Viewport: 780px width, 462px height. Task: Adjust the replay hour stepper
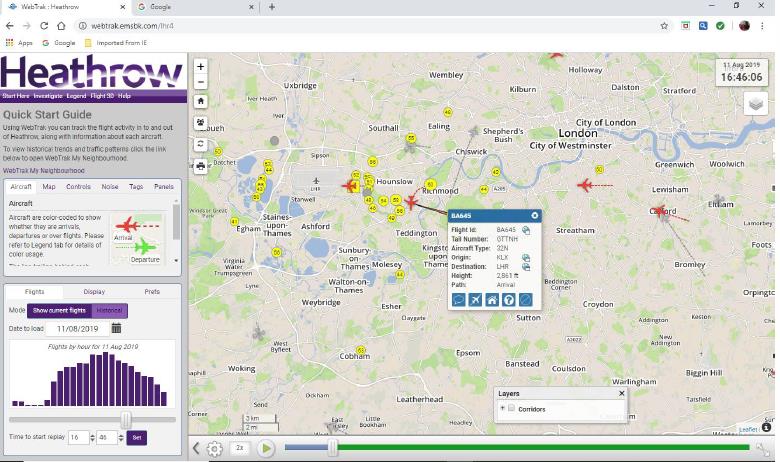pyautogui.click(x=92, y=438)
